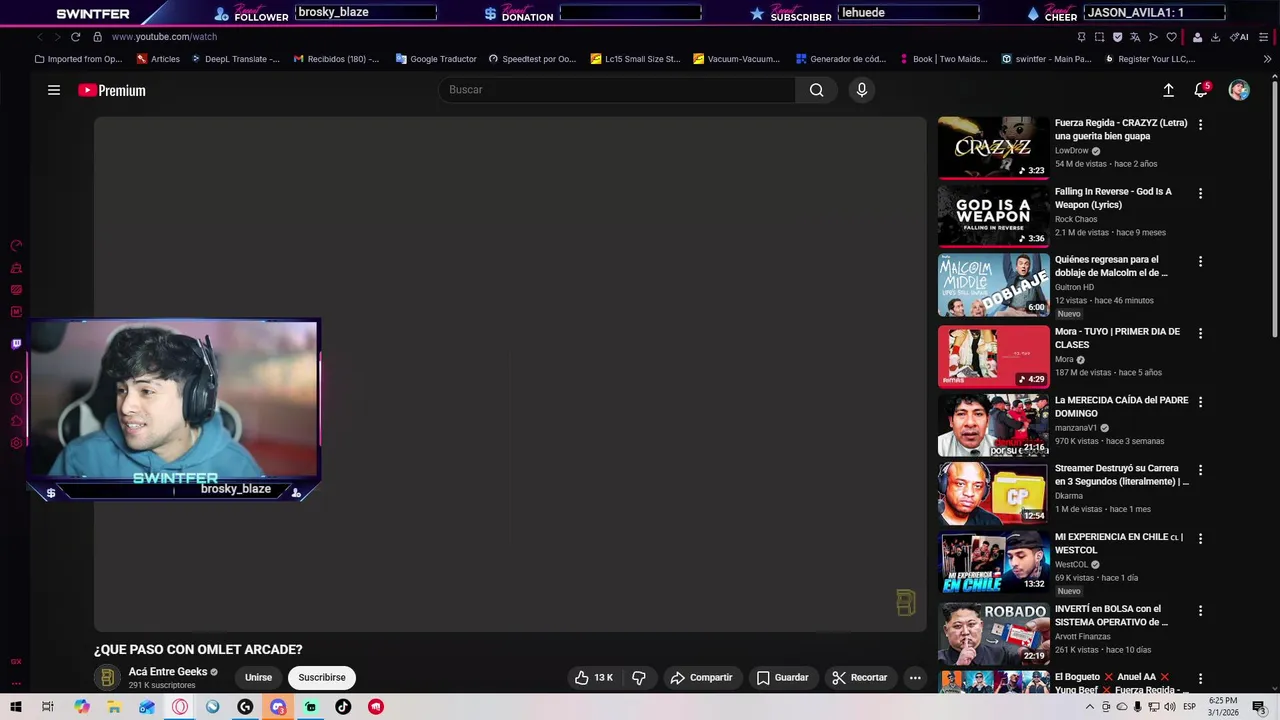1280x720 pixels.
Task: Click the Compartir button
Action: (701, 677)
